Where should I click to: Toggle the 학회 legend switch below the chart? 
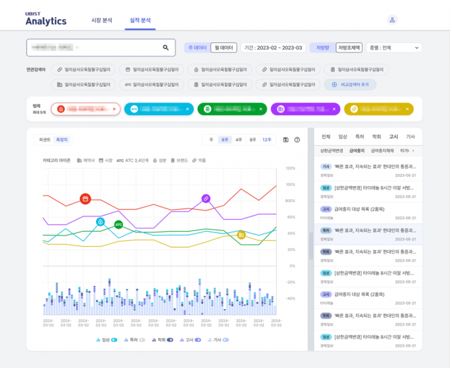[x=170, y=340]
